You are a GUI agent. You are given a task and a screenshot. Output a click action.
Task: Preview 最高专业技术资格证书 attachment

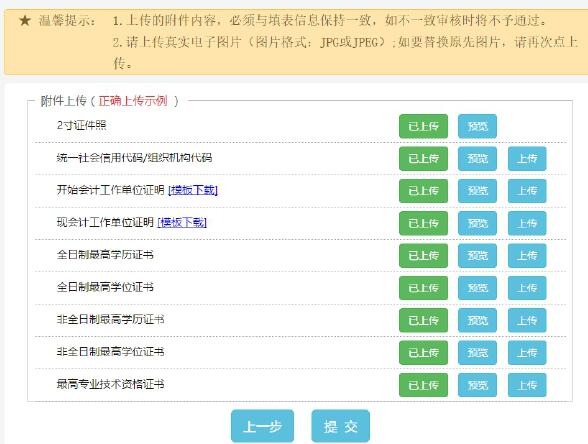pyautogui.click(x=477, y=385)
